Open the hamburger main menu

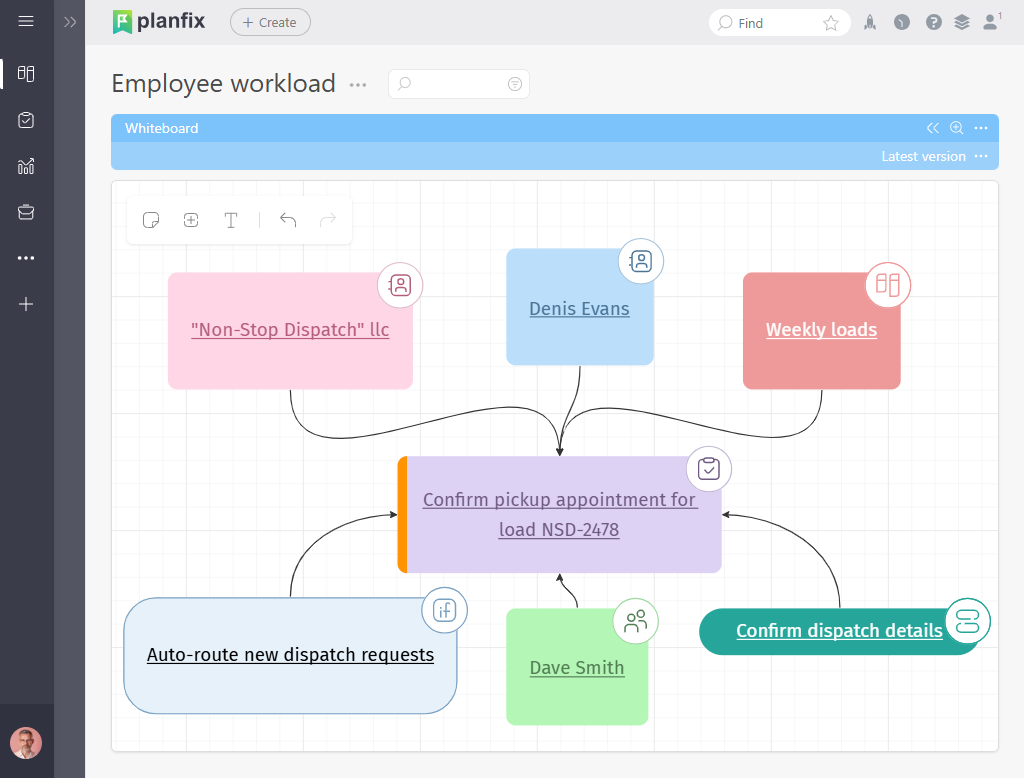26,21
